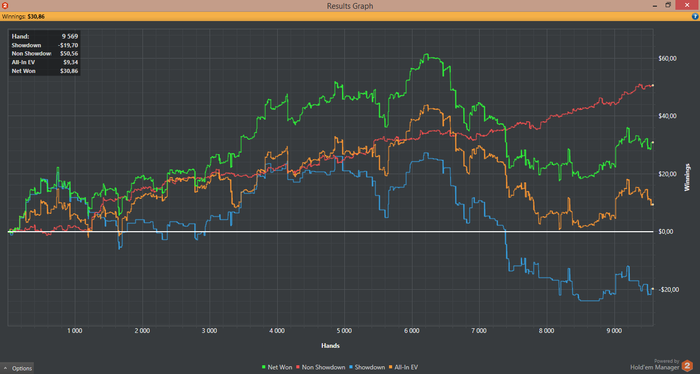This screenshot has width=700, height=374.
Task: Click the Results Graph window title
Action: pos(350,6)
